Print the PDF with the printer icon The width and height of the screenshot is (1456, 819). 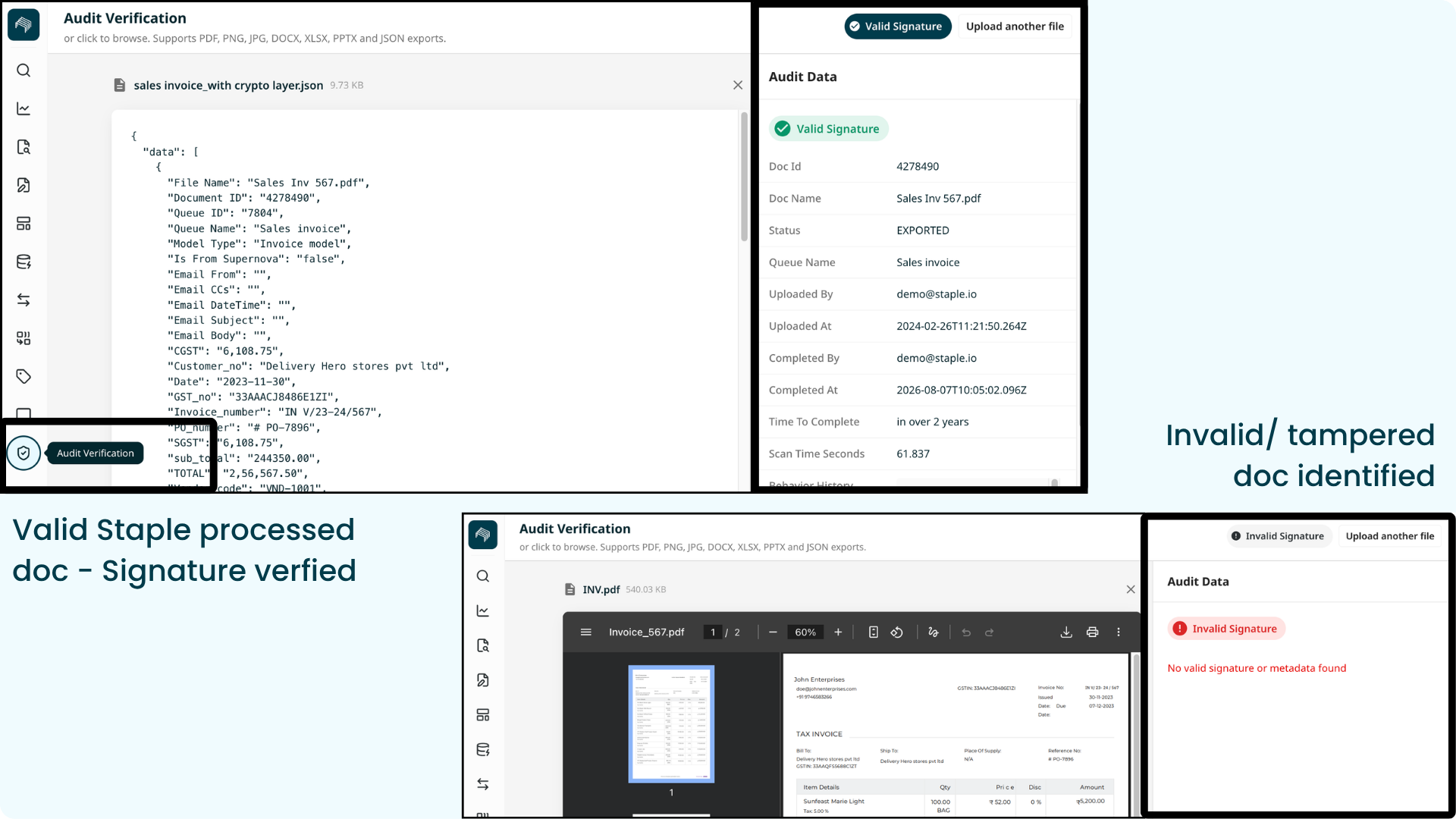(x=1092, y=632)
